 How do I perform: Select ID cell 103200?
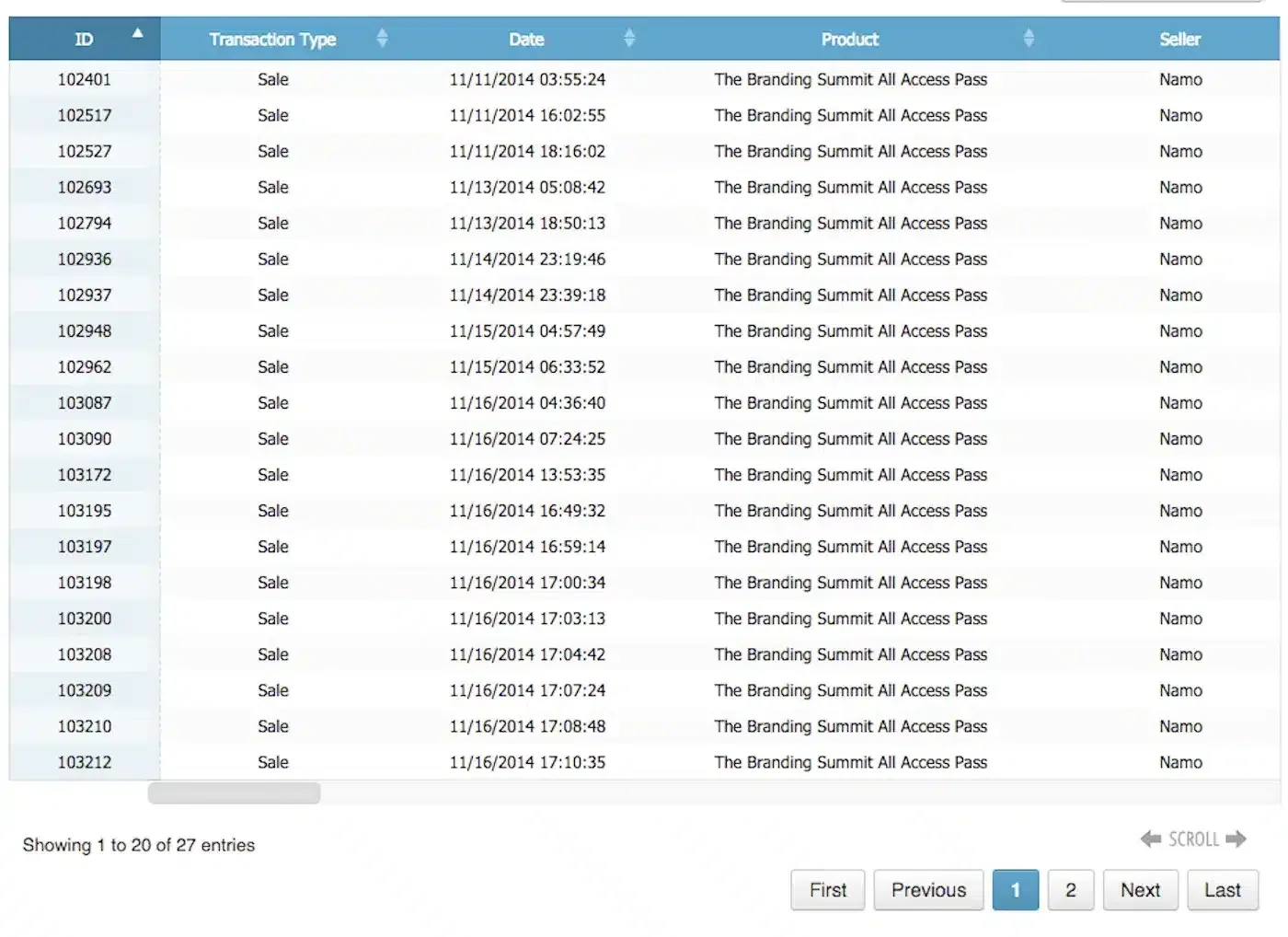(x=85, y=618)
